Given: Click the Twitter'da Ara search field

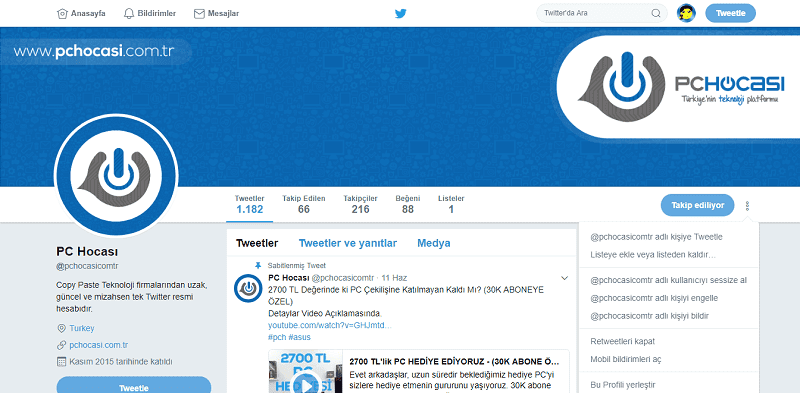Looking at the screenshot, I should coord(602,13).
